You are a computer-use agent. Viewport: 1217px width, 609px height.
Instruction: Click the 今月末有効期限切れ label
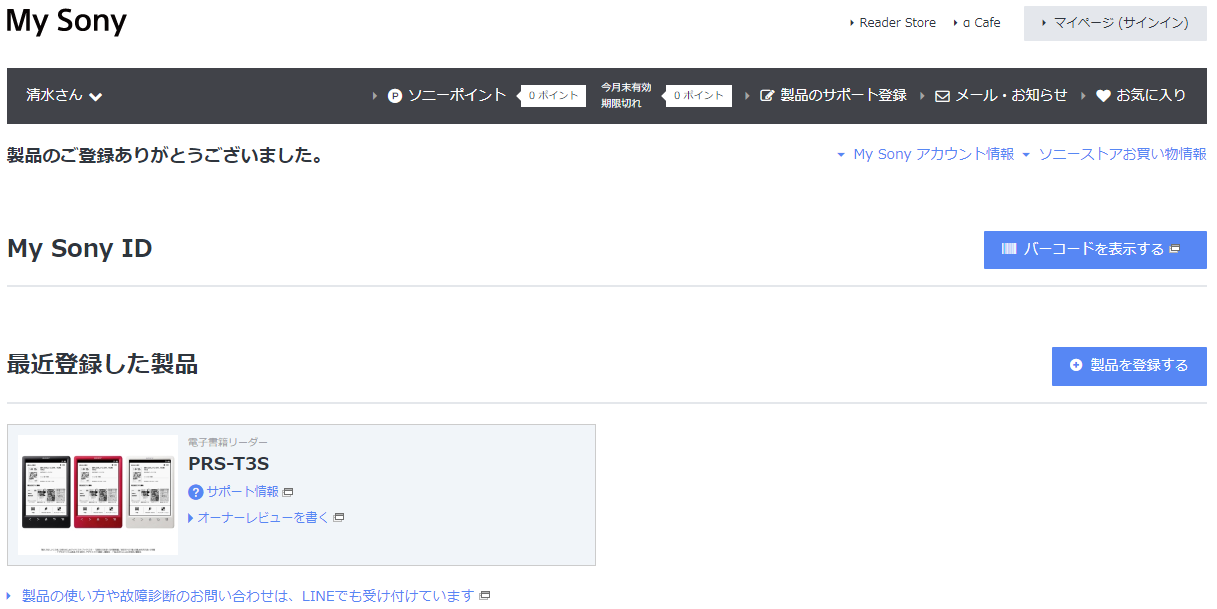click(x=626, y=96)
